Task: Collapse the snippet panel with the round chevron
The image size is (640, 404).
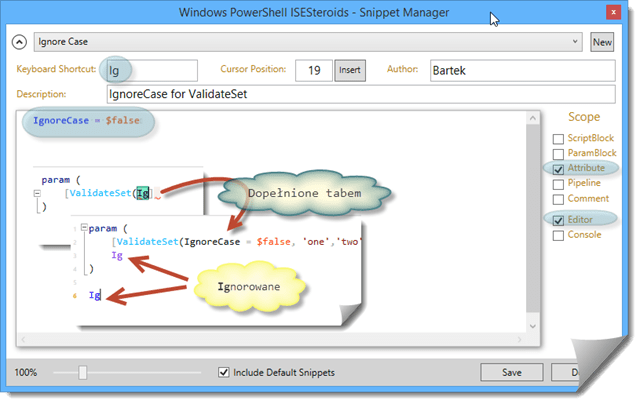Action: click(20, 43)
